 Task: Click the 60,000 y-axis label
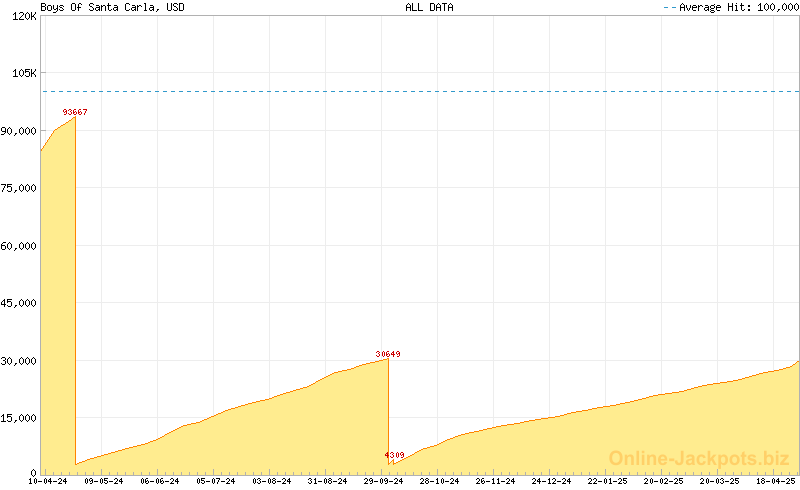(19, 246)
